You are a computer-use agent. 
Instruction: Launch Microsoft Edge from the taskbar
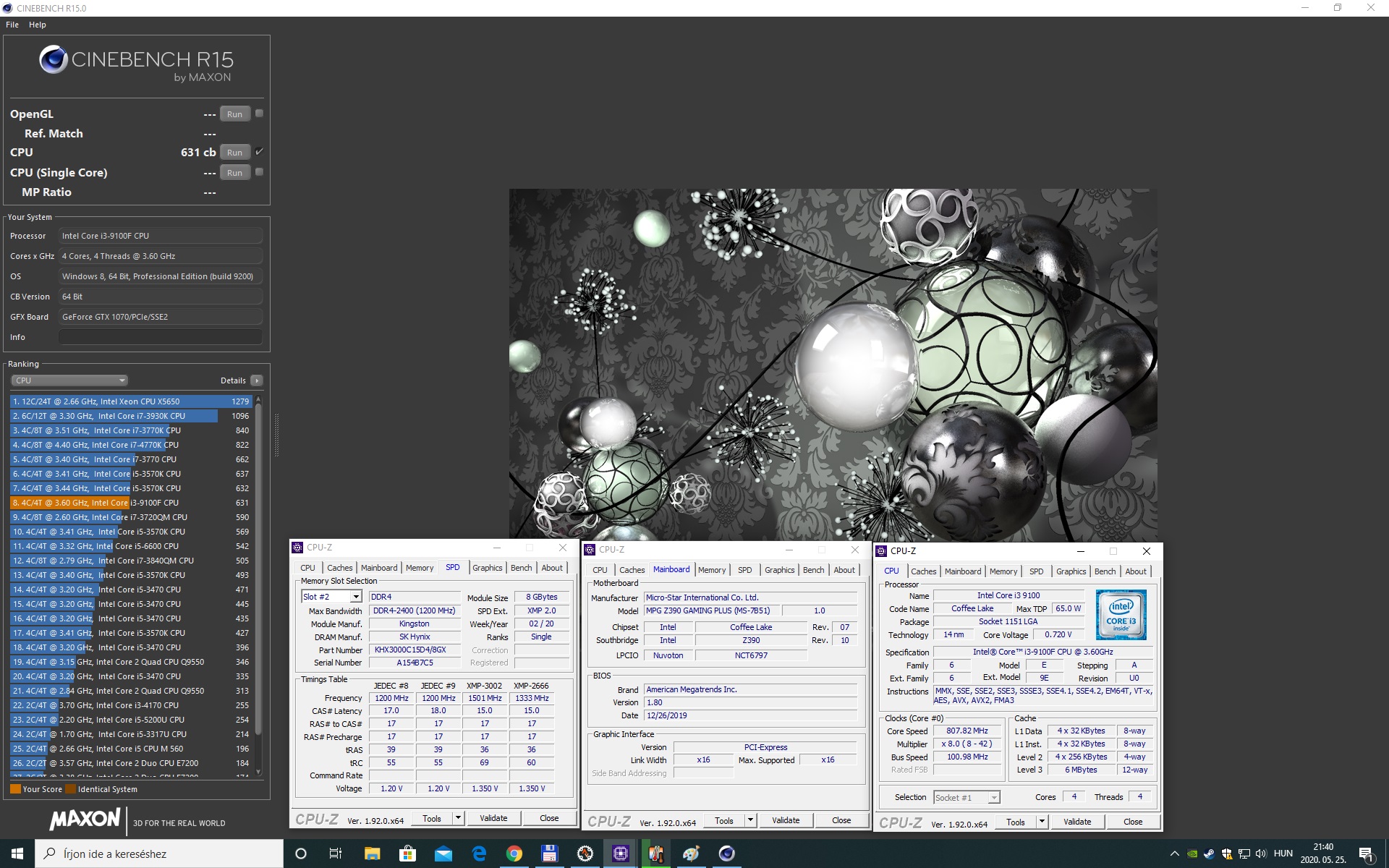(x=479, y=854)
